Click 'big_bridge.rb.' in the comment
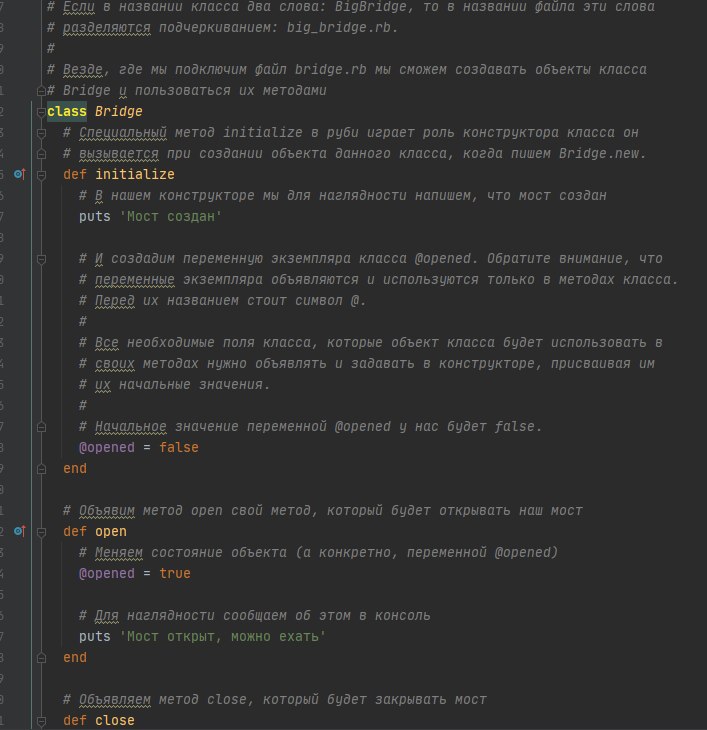Screen dimensions: 707x730 pos(342,27)
